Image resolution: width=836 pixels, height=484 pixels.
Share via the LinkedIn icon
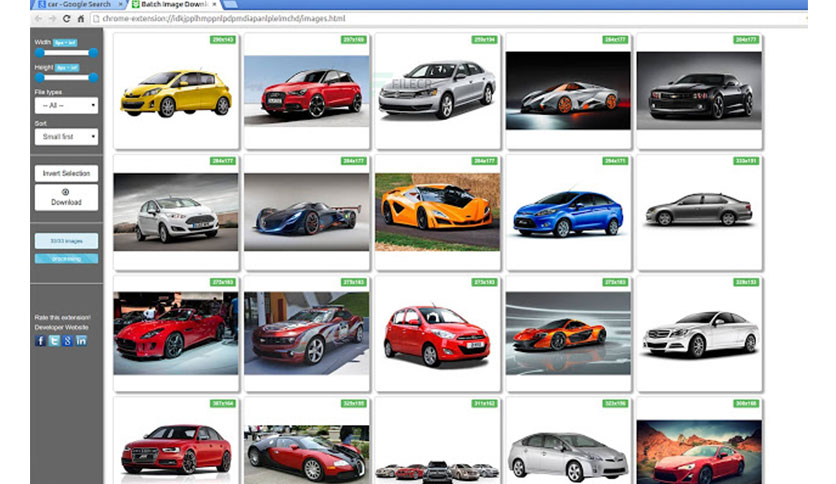point(81,341)
